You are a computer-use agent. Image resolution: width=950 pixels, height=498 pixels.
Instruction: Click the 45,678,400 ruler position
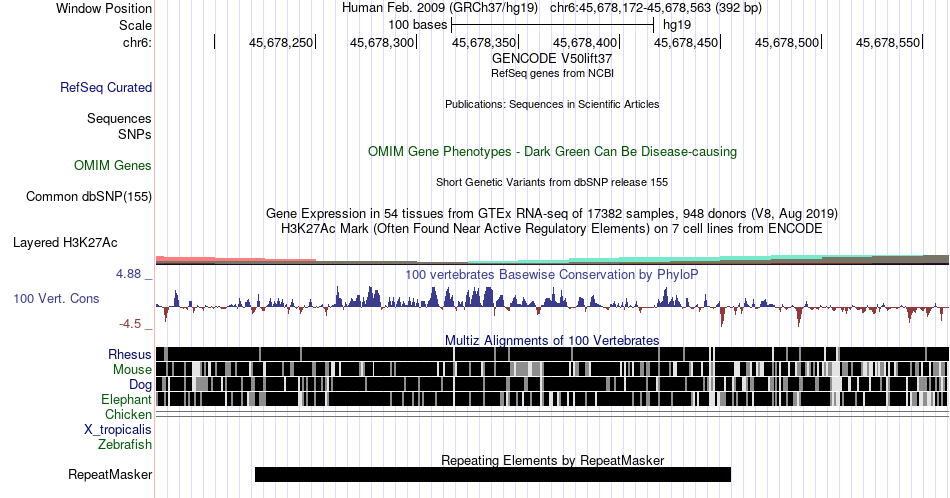(x=585, y=42)
